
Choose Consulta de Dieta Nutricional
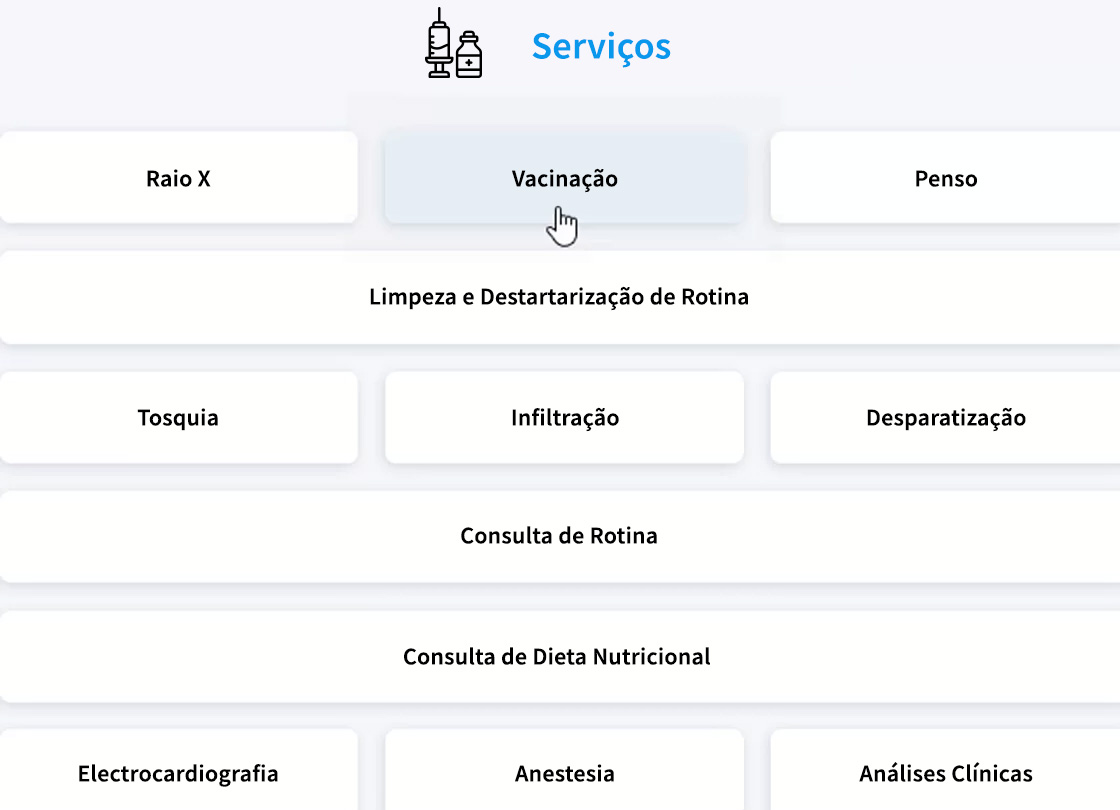(x=556, y=656)
